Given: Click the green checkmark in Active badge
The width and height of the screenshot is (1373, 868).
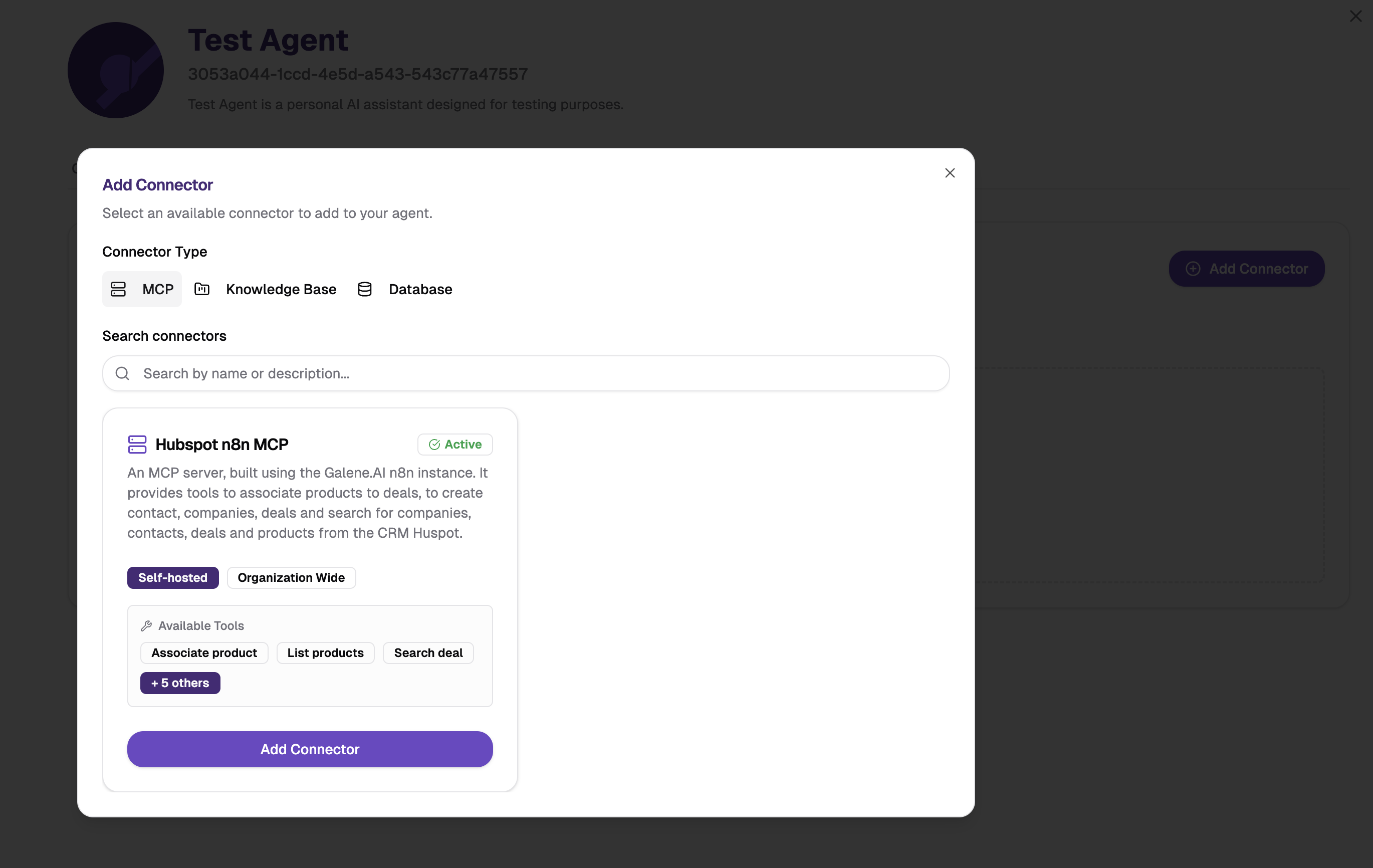Looking at the screenshot, I should [x=434, y=444].
